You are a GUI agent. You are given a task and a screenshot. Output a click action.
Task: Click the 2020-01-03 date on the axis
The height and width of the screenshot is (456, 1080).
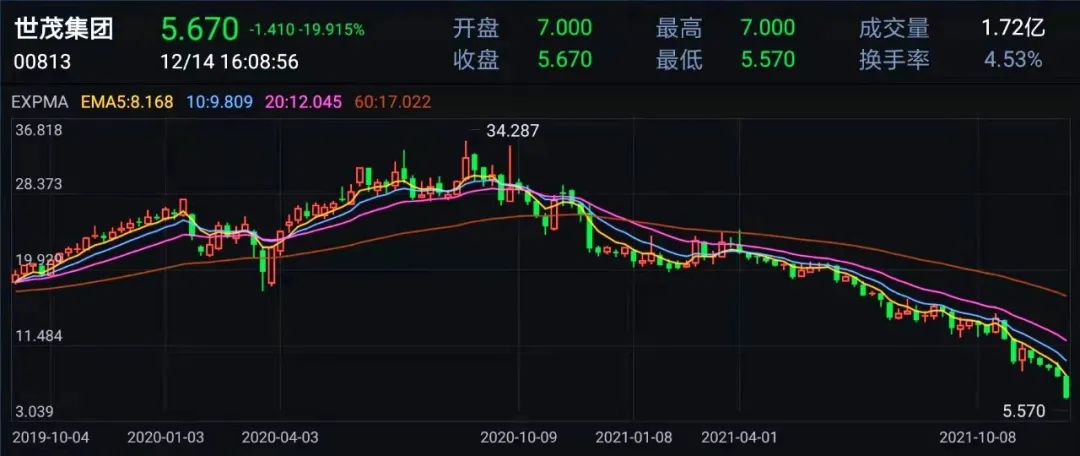coord(165,437)
